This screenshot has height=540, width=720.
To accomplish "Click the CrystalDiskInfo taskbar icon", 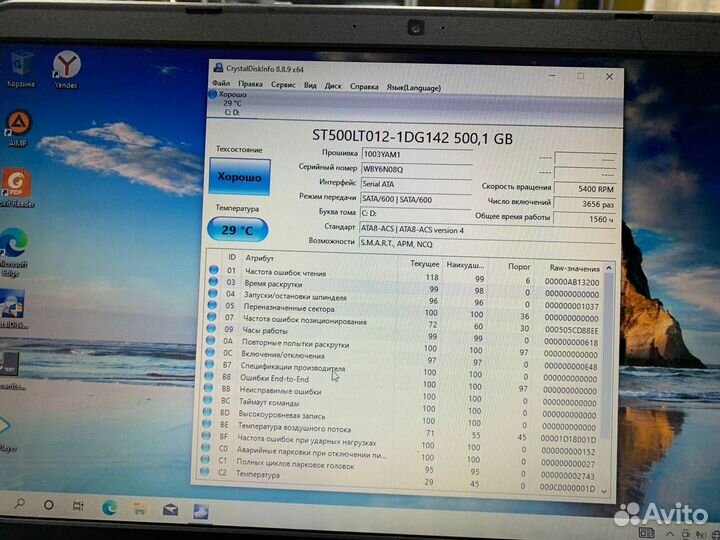I will coord(201,511).
